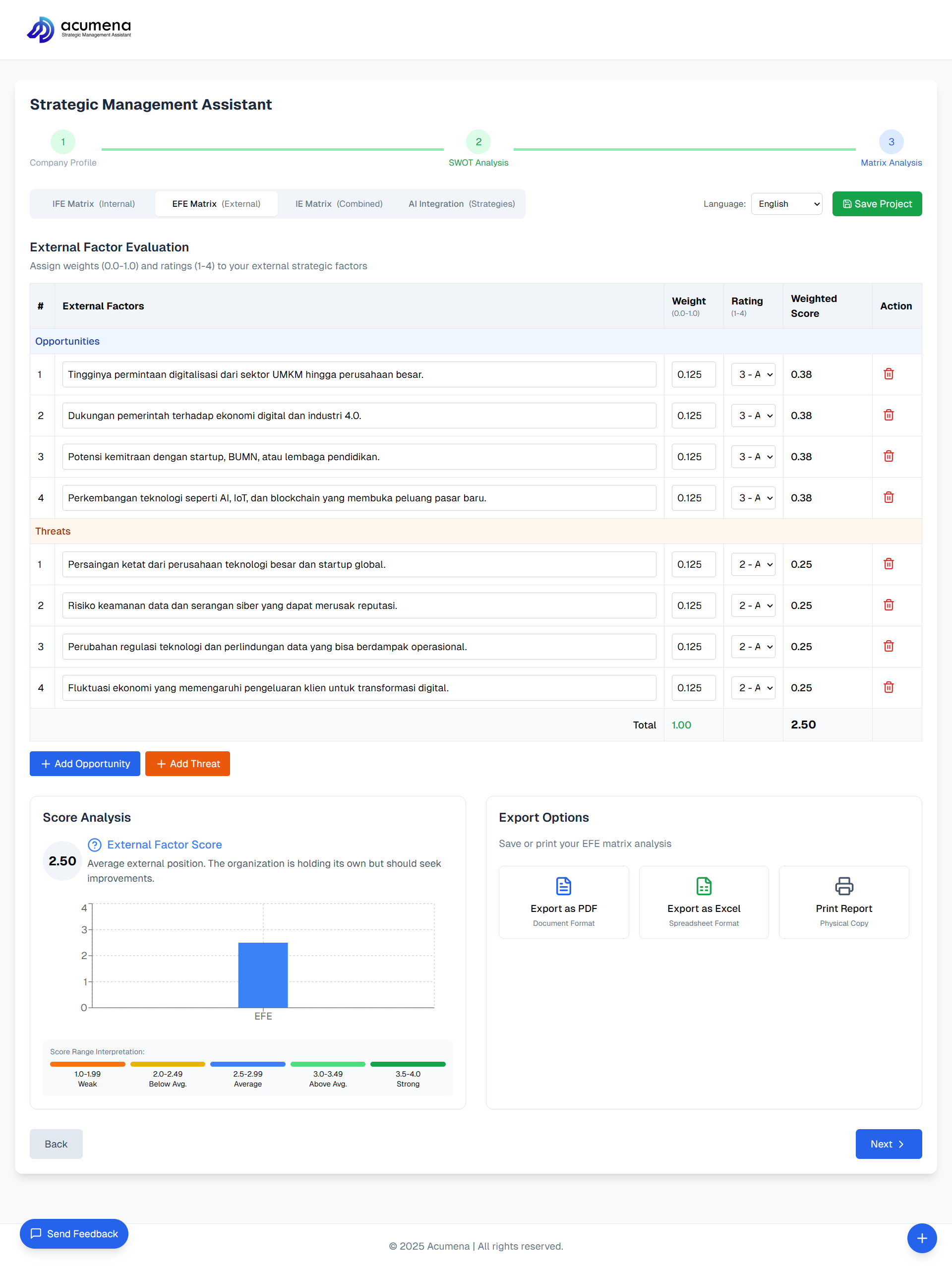Open the Export as PDF option

[563, 902]
